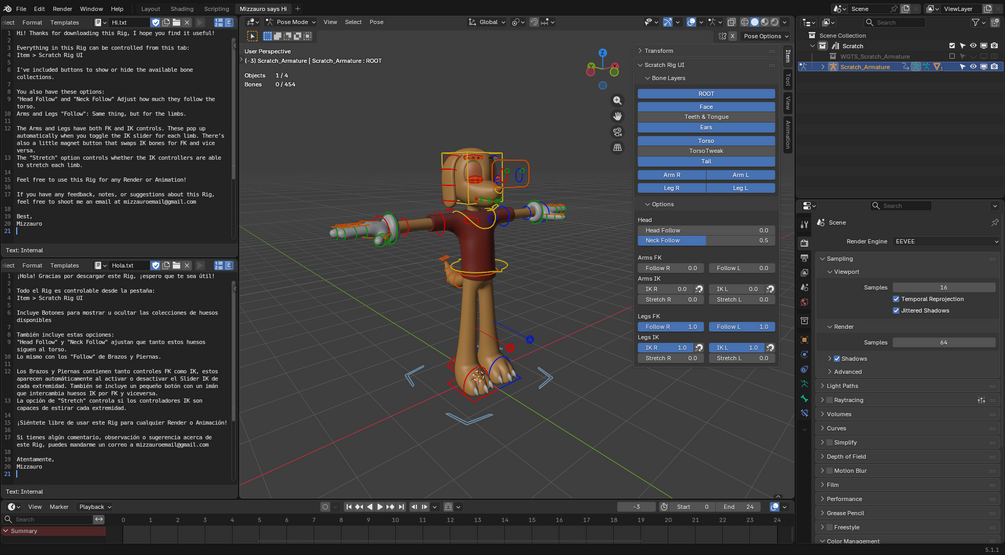Hide Scratch_Armature in the outliner viewport
1005x555 pixels.
[973, 67]
